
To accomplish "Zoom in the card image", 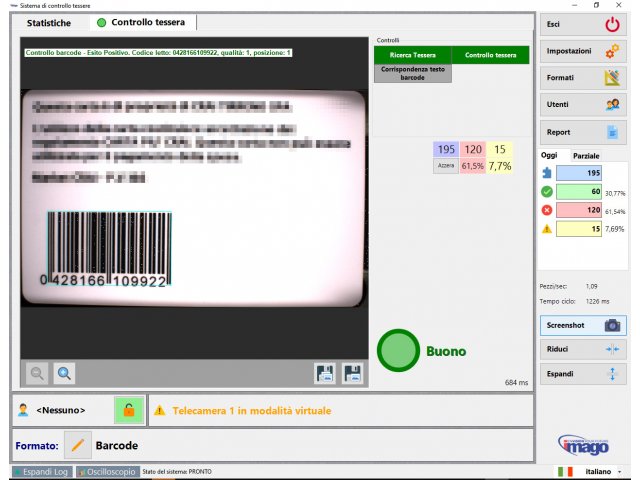I will (64, 373).
